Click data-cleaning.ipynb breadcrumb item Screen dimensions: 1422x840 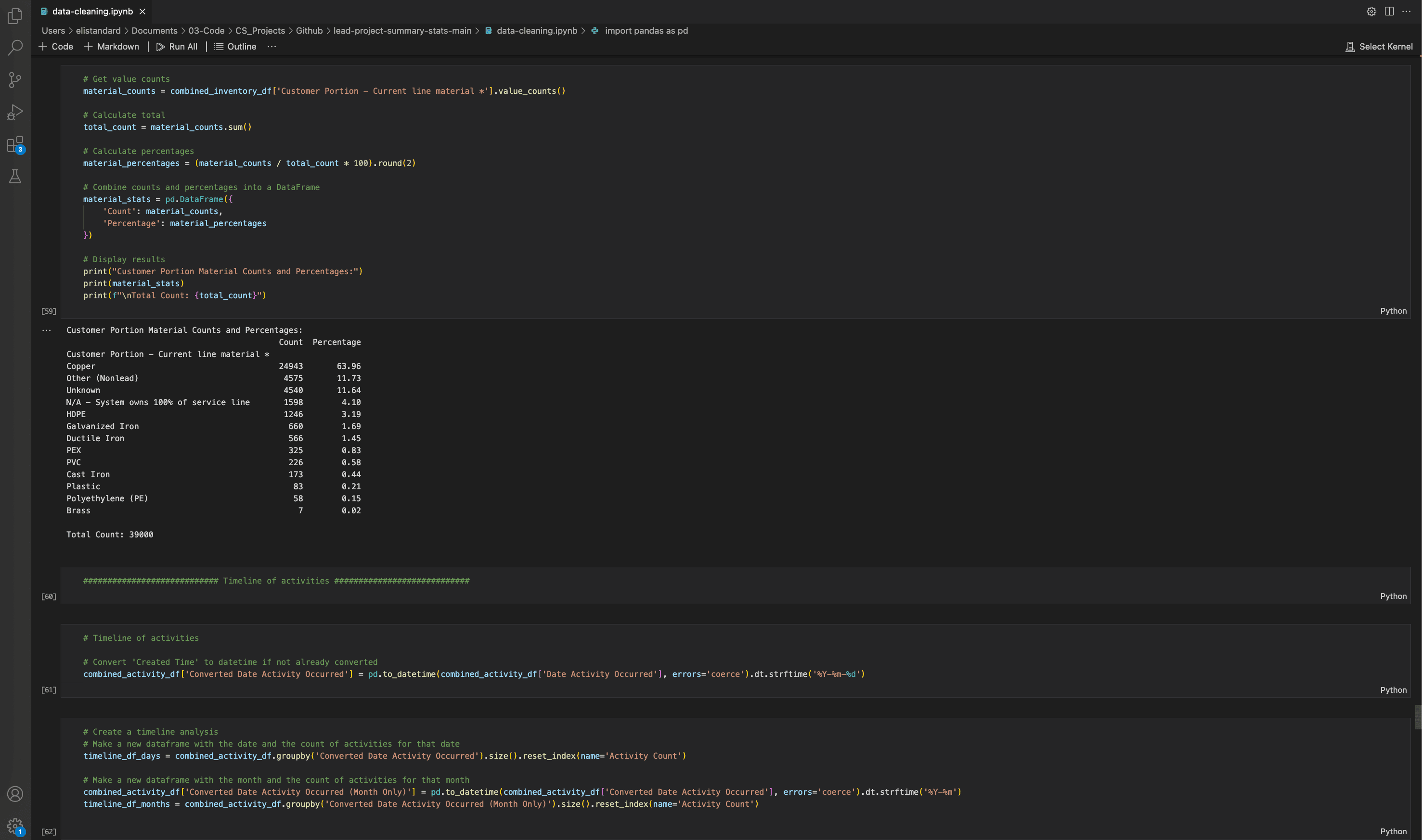(531, 31)
